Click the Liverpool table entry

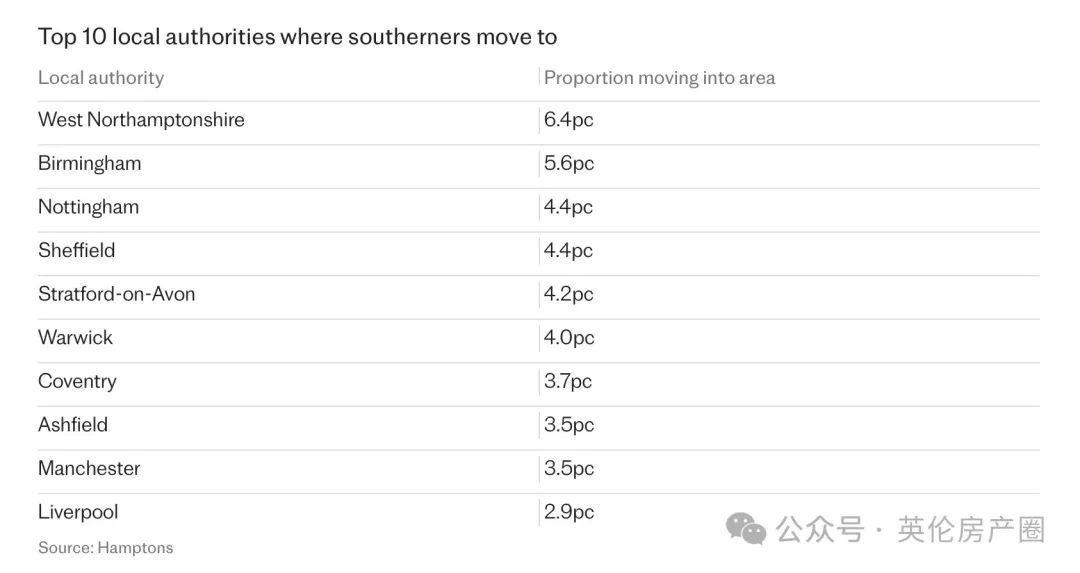point(78,512)
